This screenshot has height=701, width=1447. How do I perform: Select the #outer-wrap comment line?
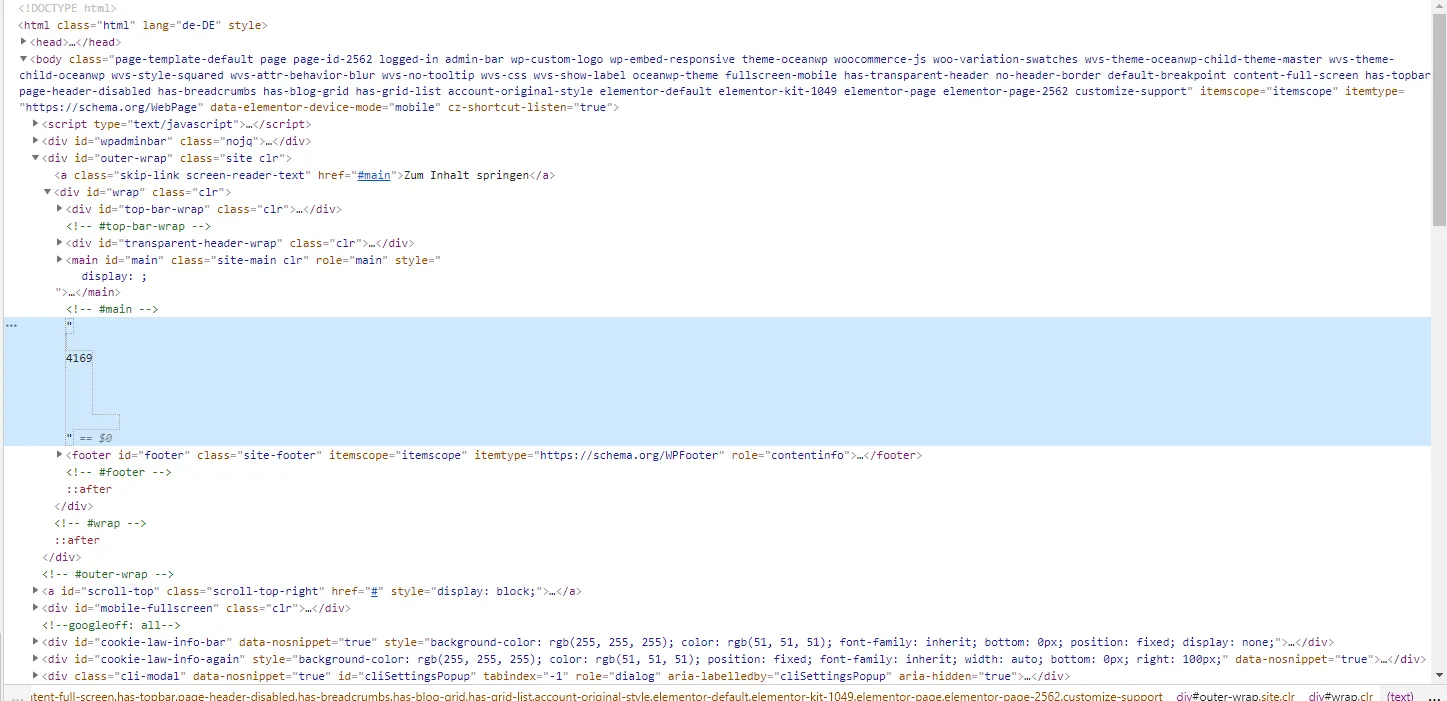108,574
